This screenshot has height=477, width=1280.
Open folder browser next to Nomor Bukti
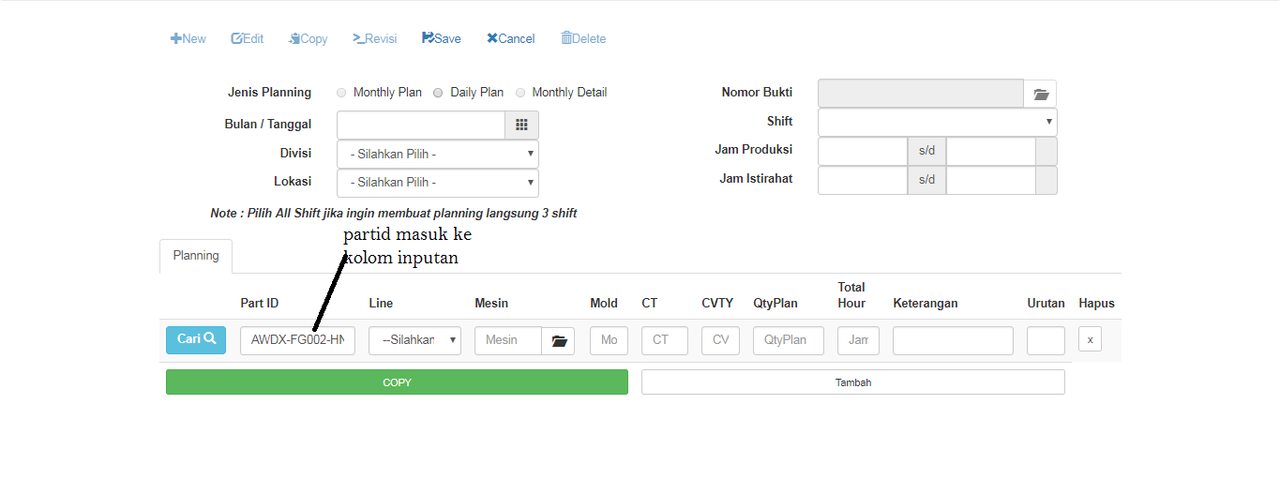tap(1040, 94)
